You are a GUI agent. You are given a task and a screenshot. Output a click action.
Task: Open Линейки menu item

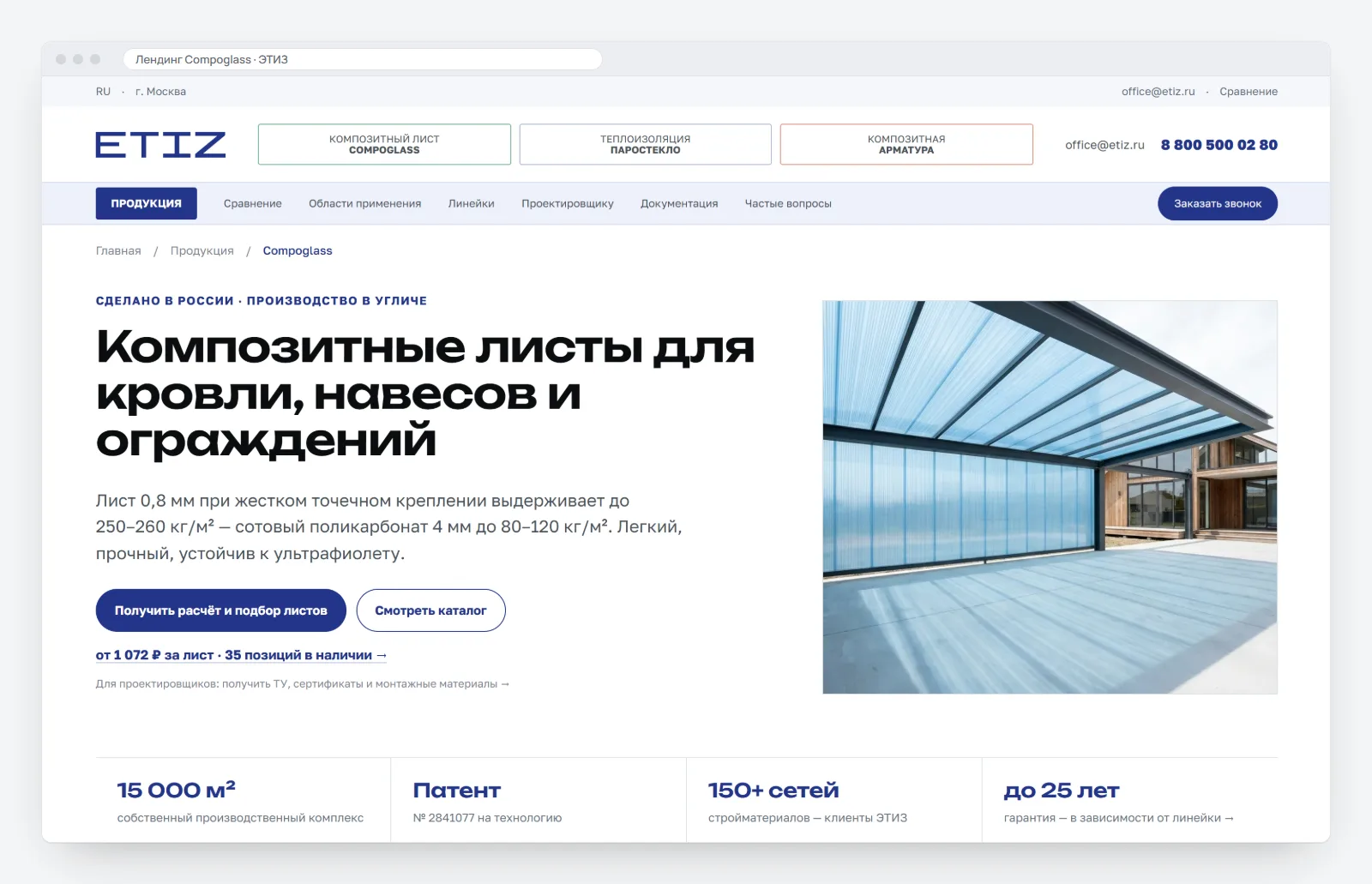point(472,203)
